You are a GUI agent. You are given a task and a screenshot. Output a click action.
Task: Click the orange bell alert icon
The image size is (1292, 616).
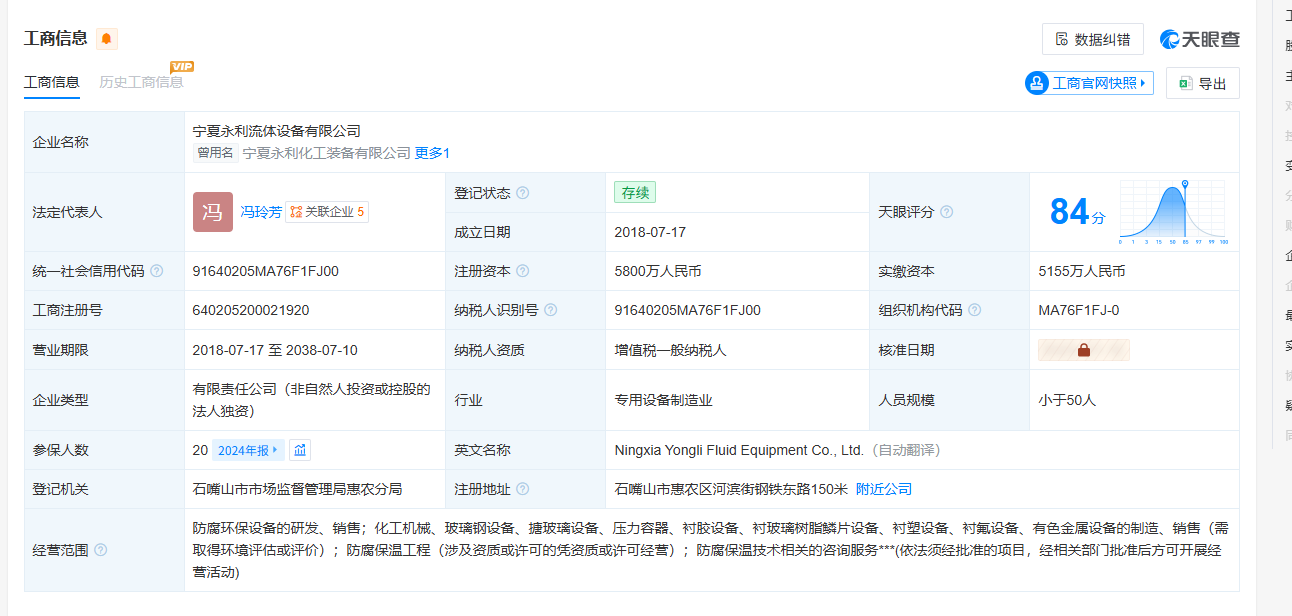click(107, 39)
